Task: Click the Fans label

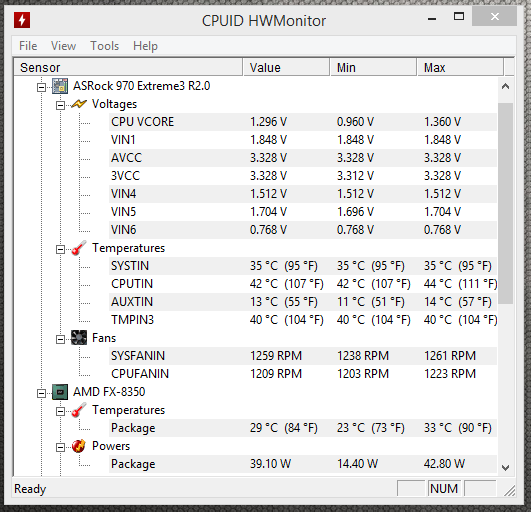Action: (104, 338)
